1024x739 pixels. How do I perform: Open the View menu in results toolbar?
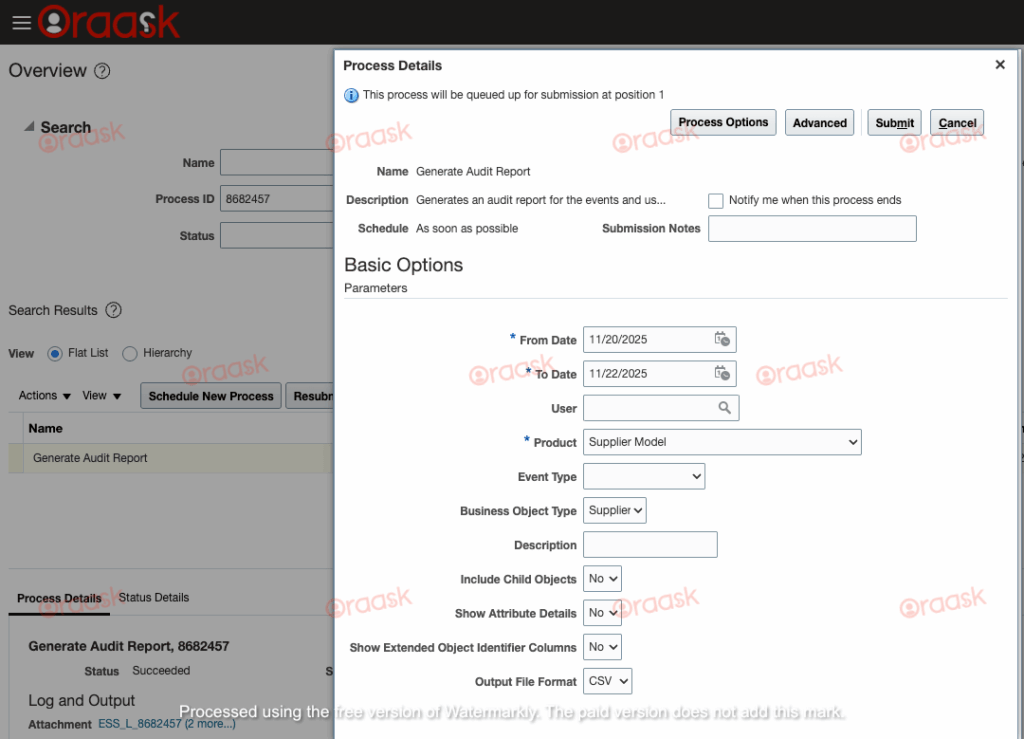(x=101, y=396)
